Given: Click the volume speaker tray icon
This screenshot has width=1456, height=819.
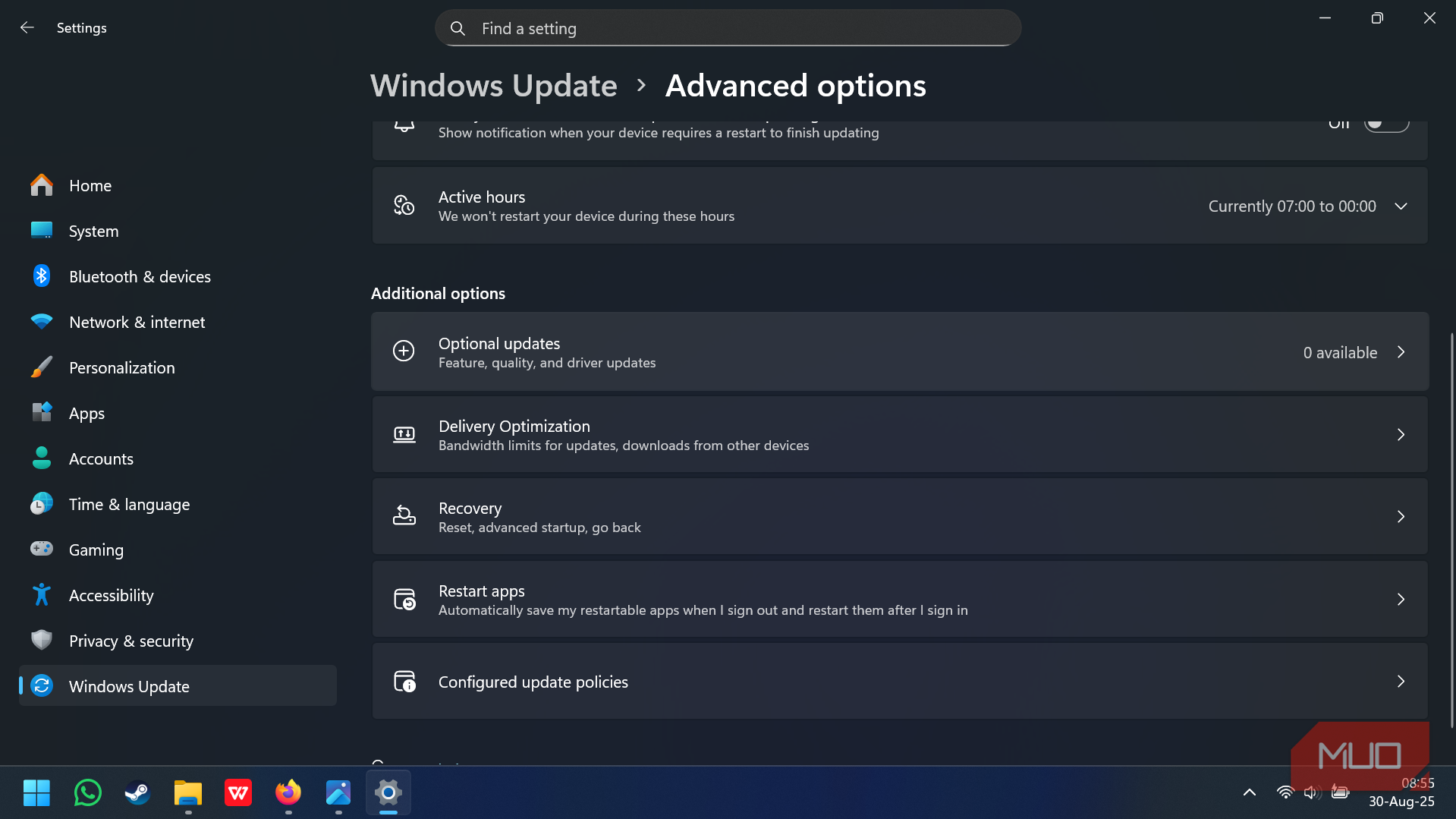Looking at the screenshot, I should click(x=1312, y=792).
